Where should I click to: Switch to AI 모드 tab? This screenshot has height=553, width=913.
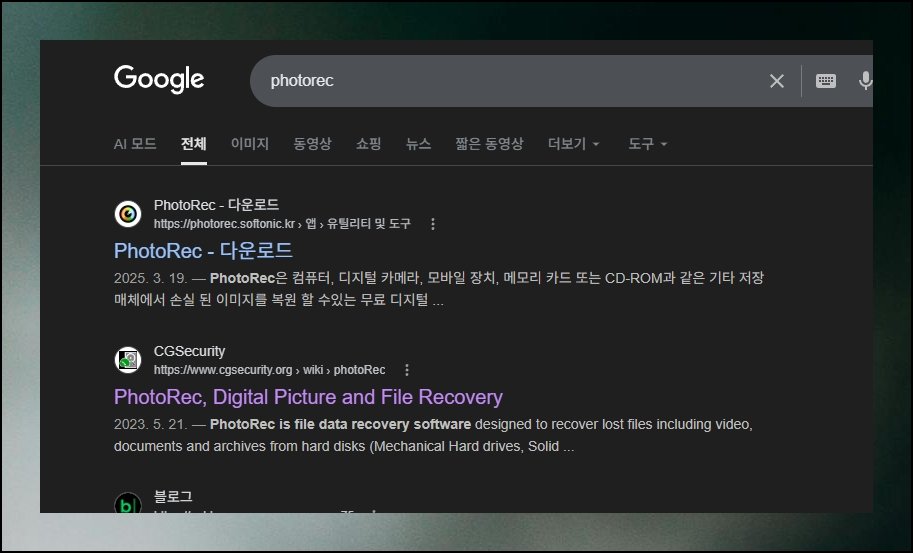[x=135, y=144]
